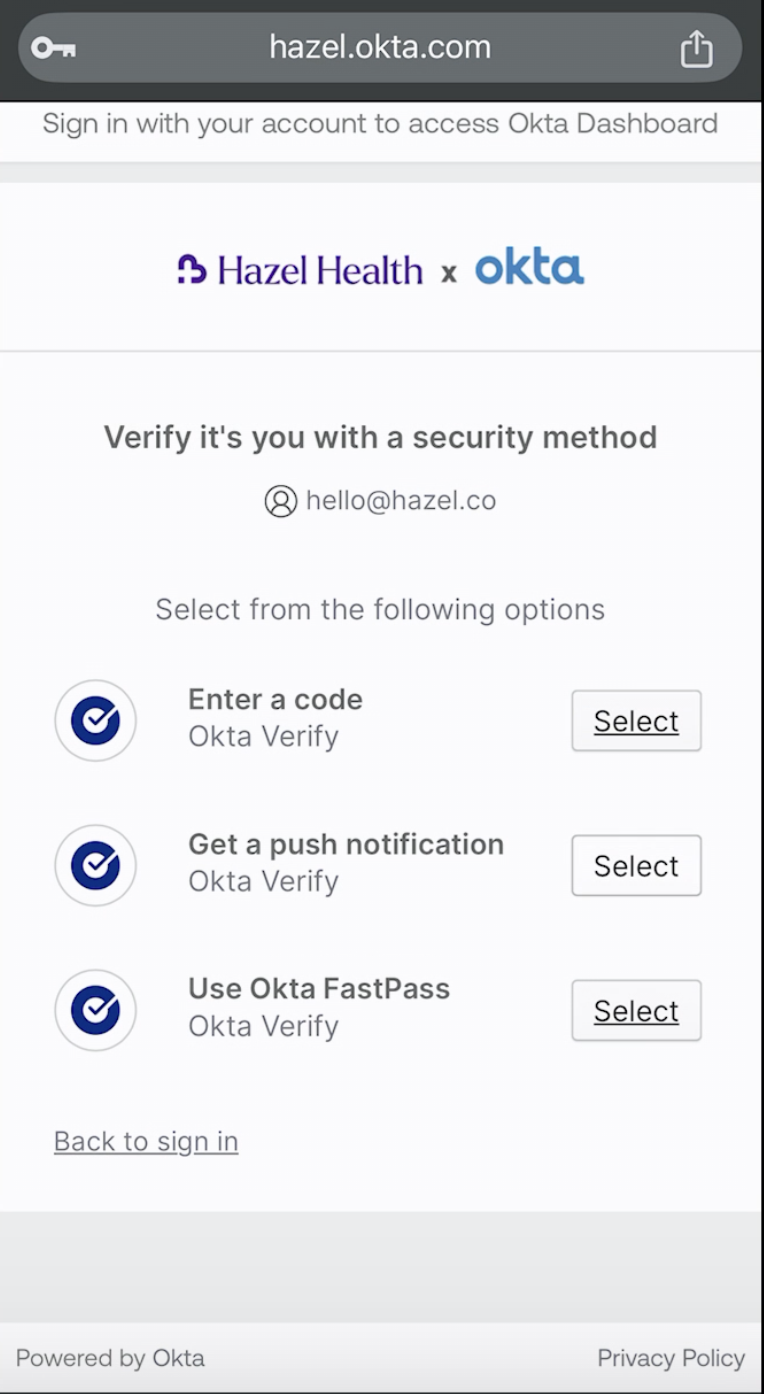Click the Use Okta FastPass label
764x1394 pixels.
point(319,988)
